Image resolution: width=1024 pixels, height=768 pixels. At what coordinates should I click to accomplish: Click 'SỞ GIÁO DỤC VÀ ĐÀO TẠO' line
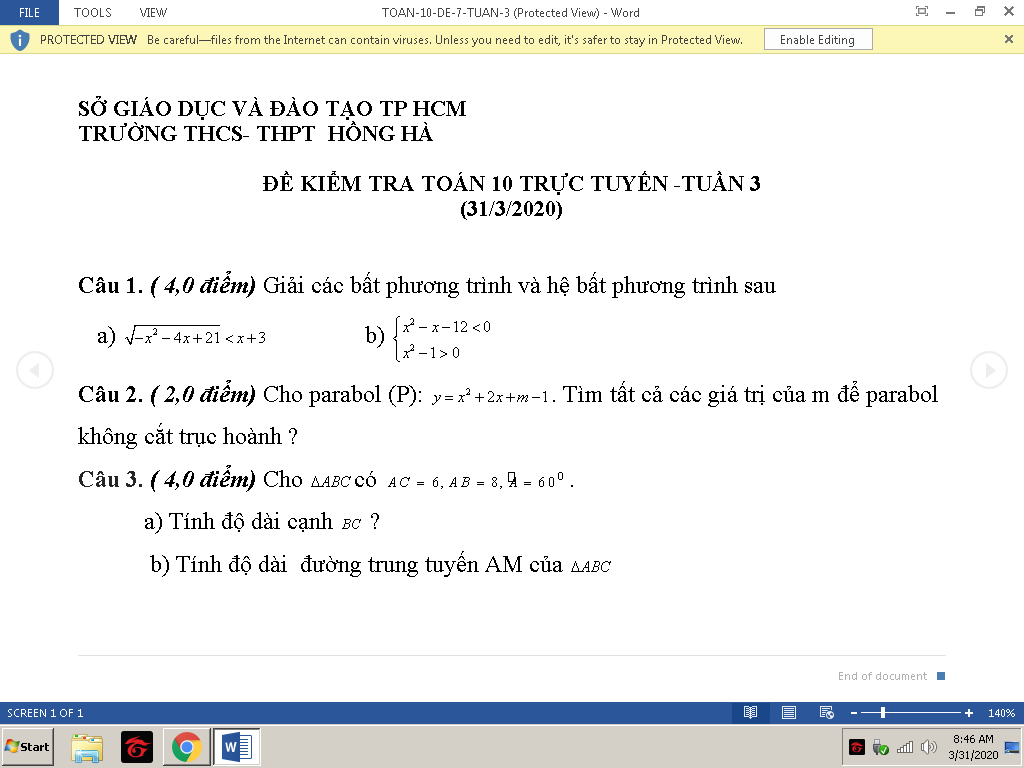pos(272,108)
